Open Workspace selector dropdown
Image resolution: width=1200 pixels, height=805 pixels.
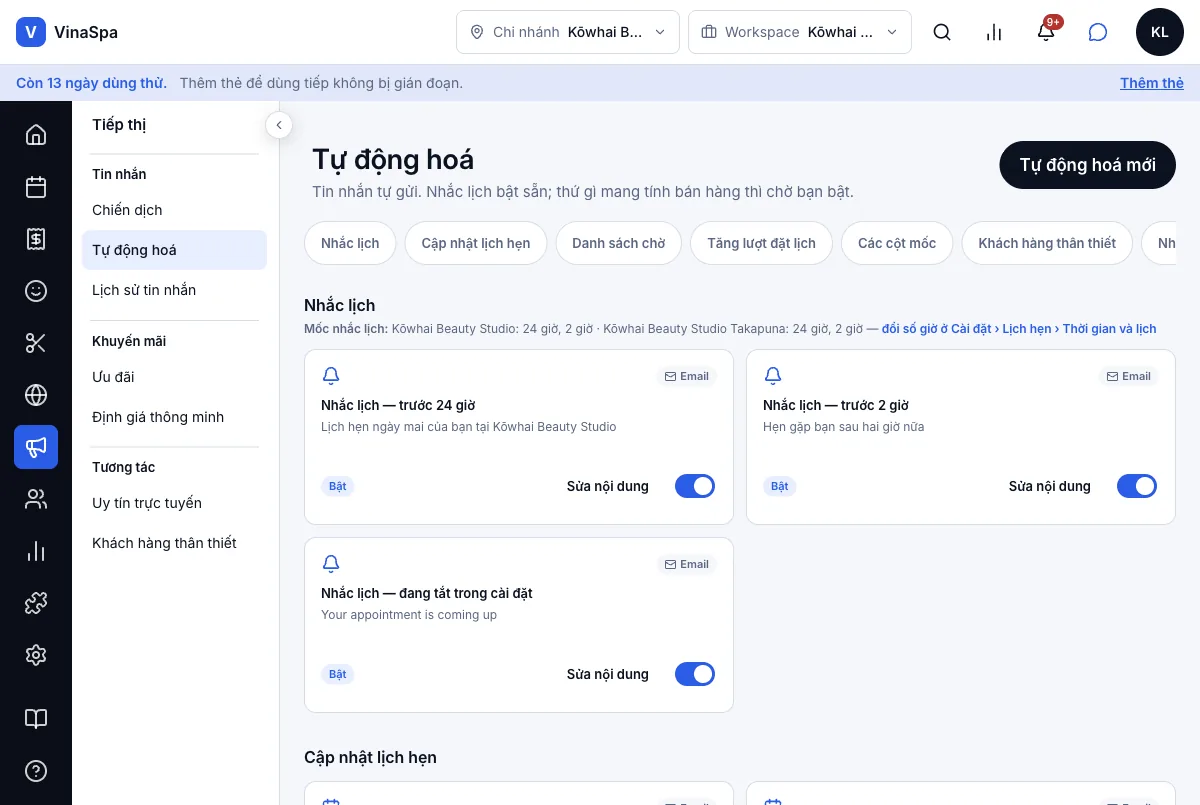tap(800, 32)
